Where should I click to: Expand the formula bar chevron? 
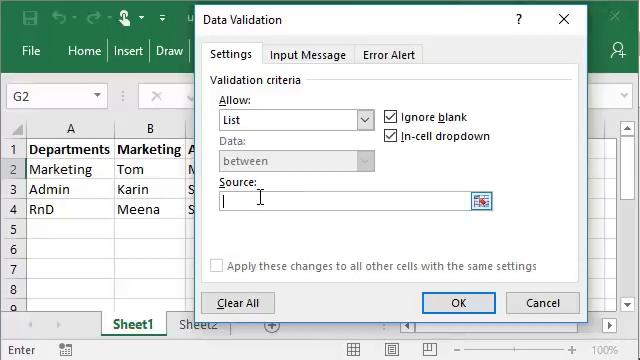coord(624,96)
